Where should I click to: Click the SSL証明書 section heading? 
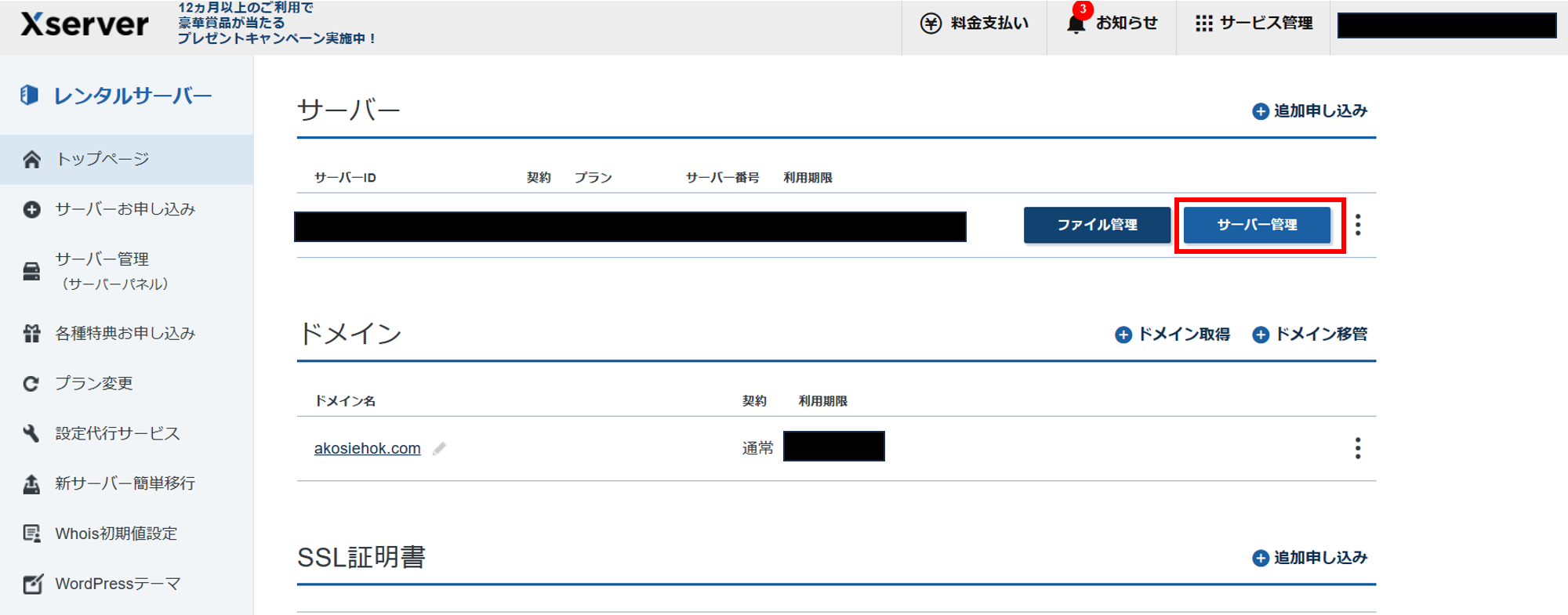[x=361, y=558]
